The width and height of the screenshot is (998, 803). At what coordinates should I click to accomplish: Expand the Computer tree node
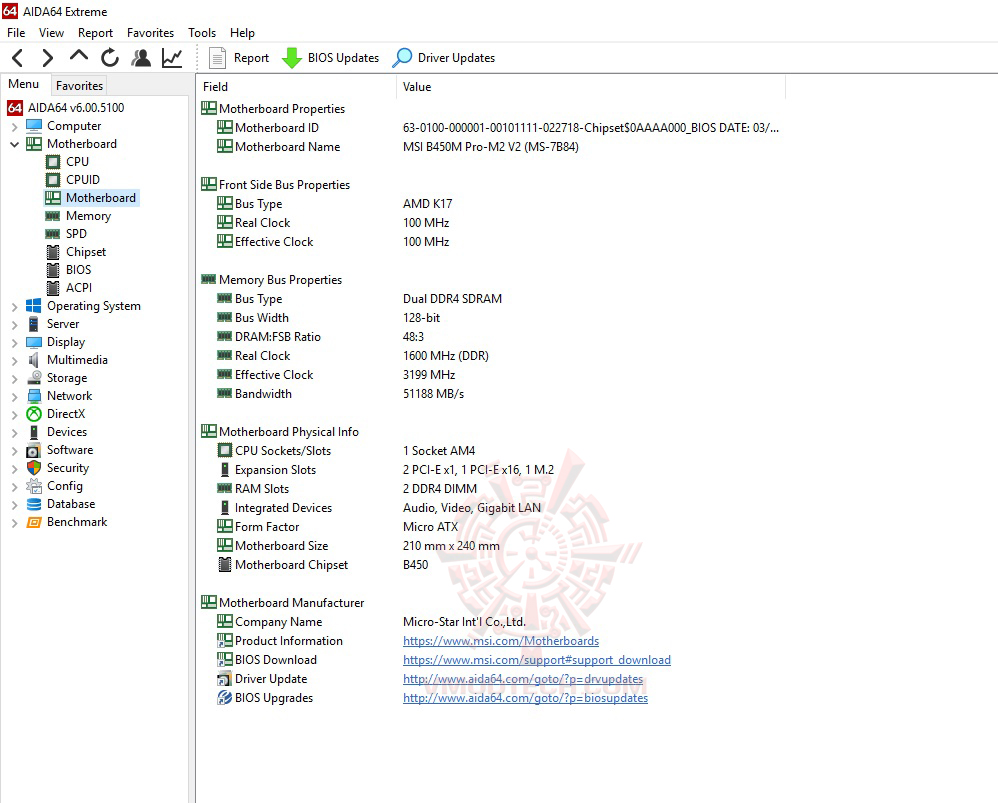coord(13,125)
